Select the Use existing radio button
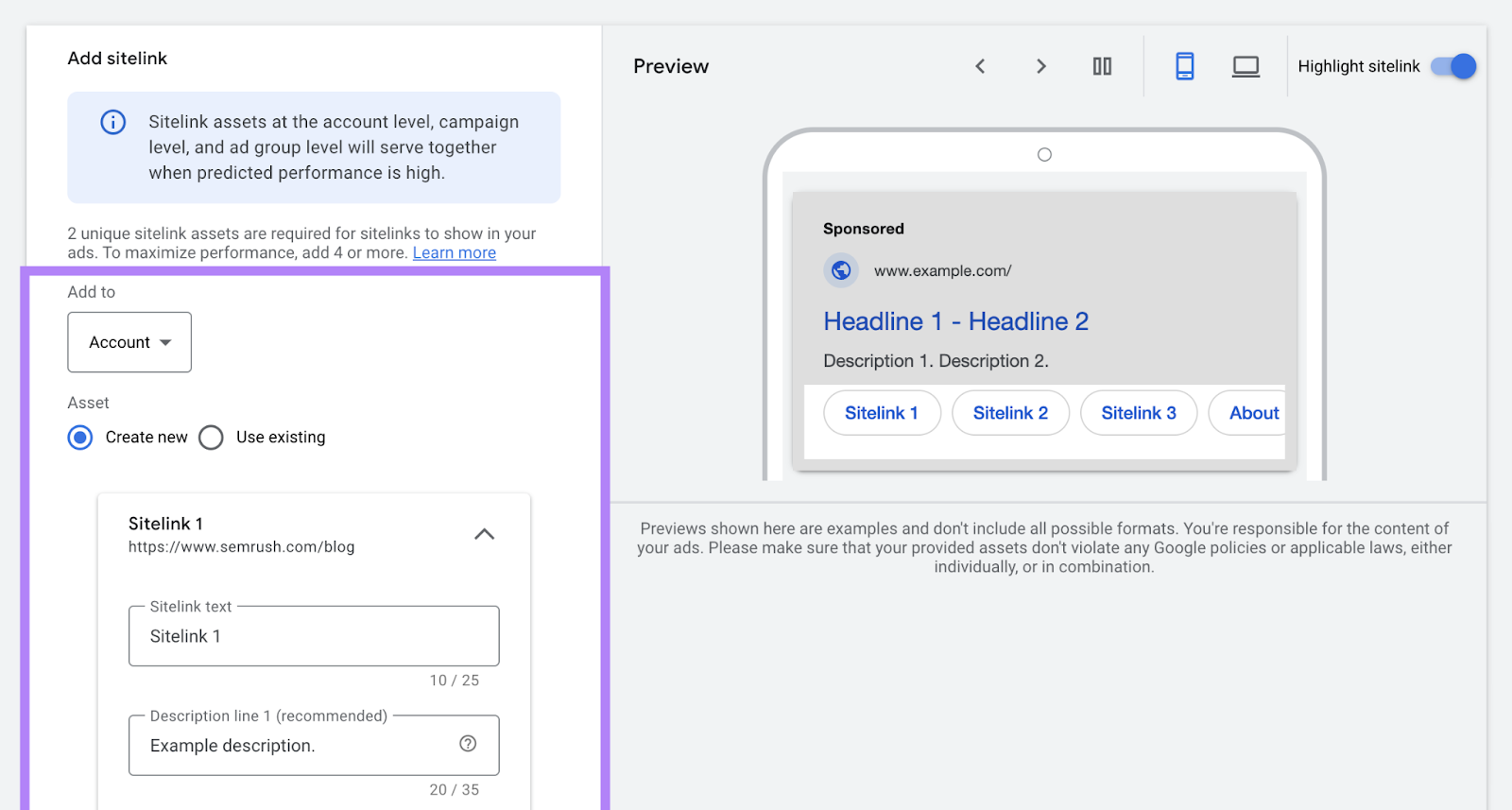This screenshot has width=1512, height=810. tap(211, 438)
